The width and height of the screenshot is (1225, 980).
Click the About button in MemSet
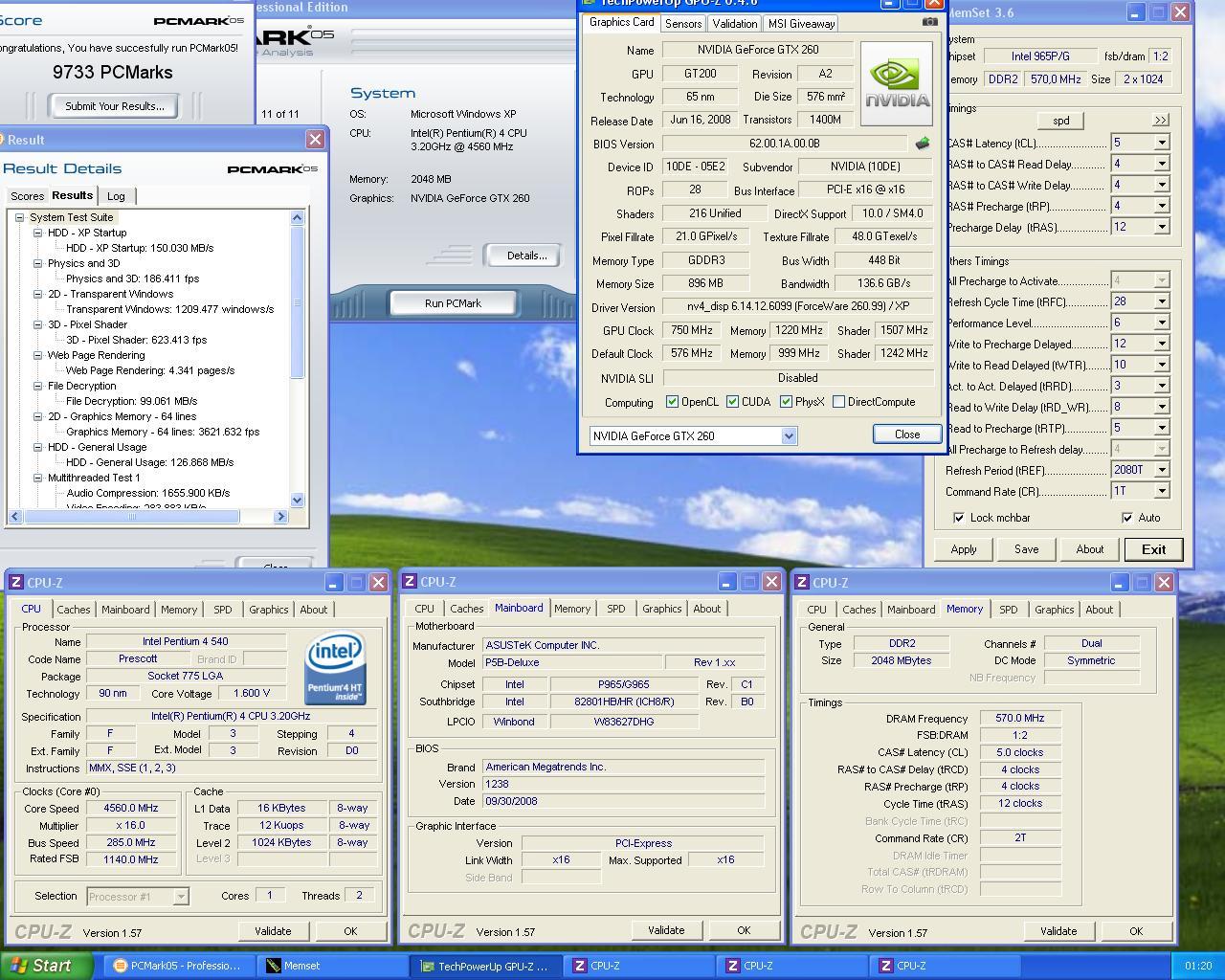point(1089,549)
